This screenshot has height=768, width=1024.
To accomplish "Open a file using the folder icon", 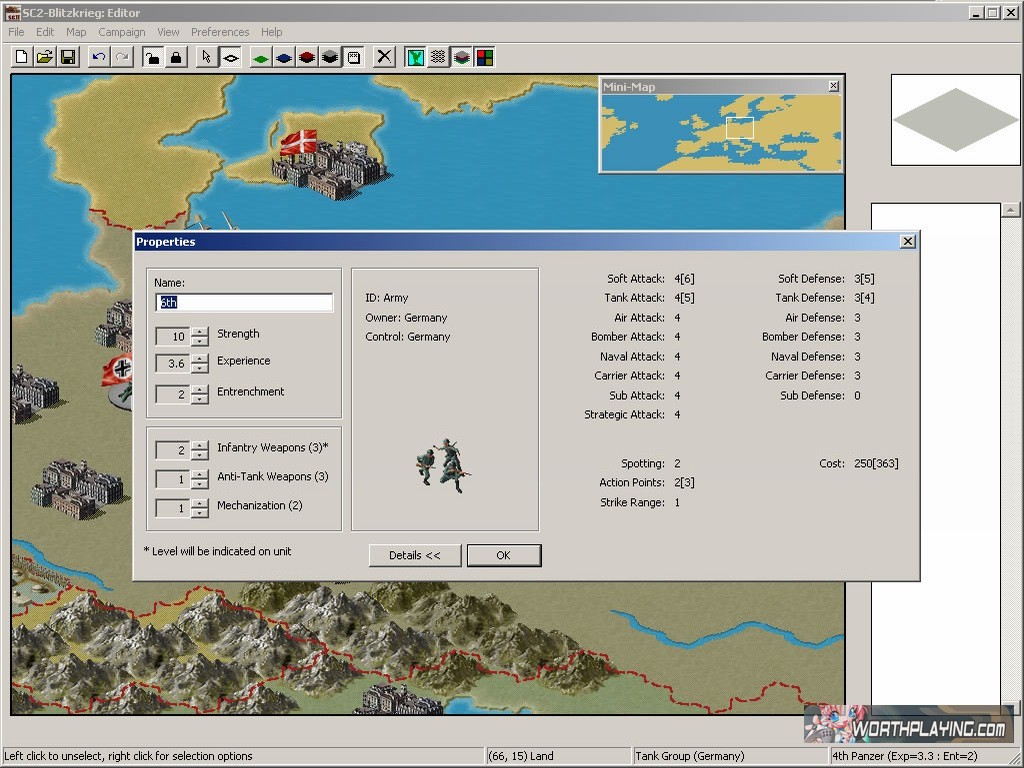I will point(45,57).
